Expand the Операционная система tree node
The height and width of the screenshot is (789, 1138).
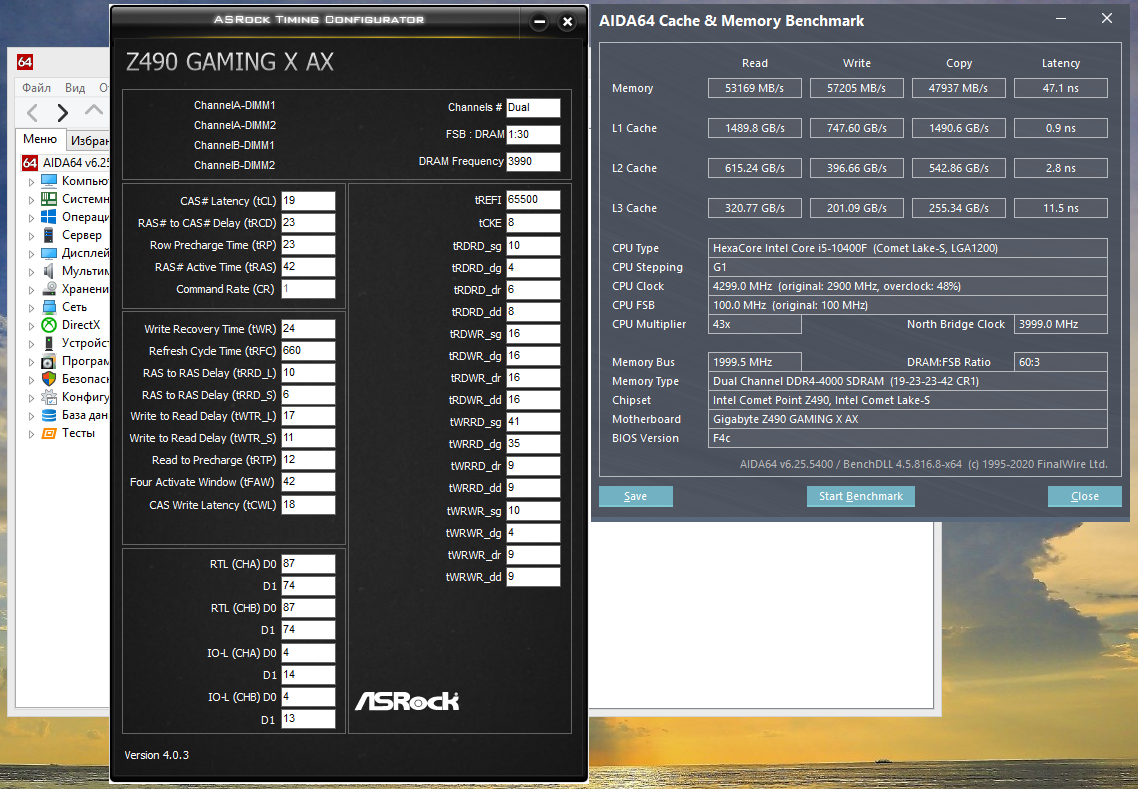pos(31,218)
